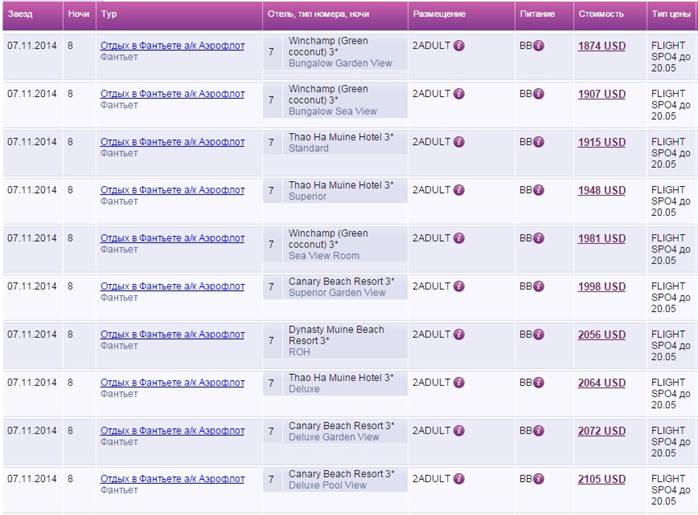Click BB help icon in 1907 USD row
698x515 pixels.
point(539,94)
